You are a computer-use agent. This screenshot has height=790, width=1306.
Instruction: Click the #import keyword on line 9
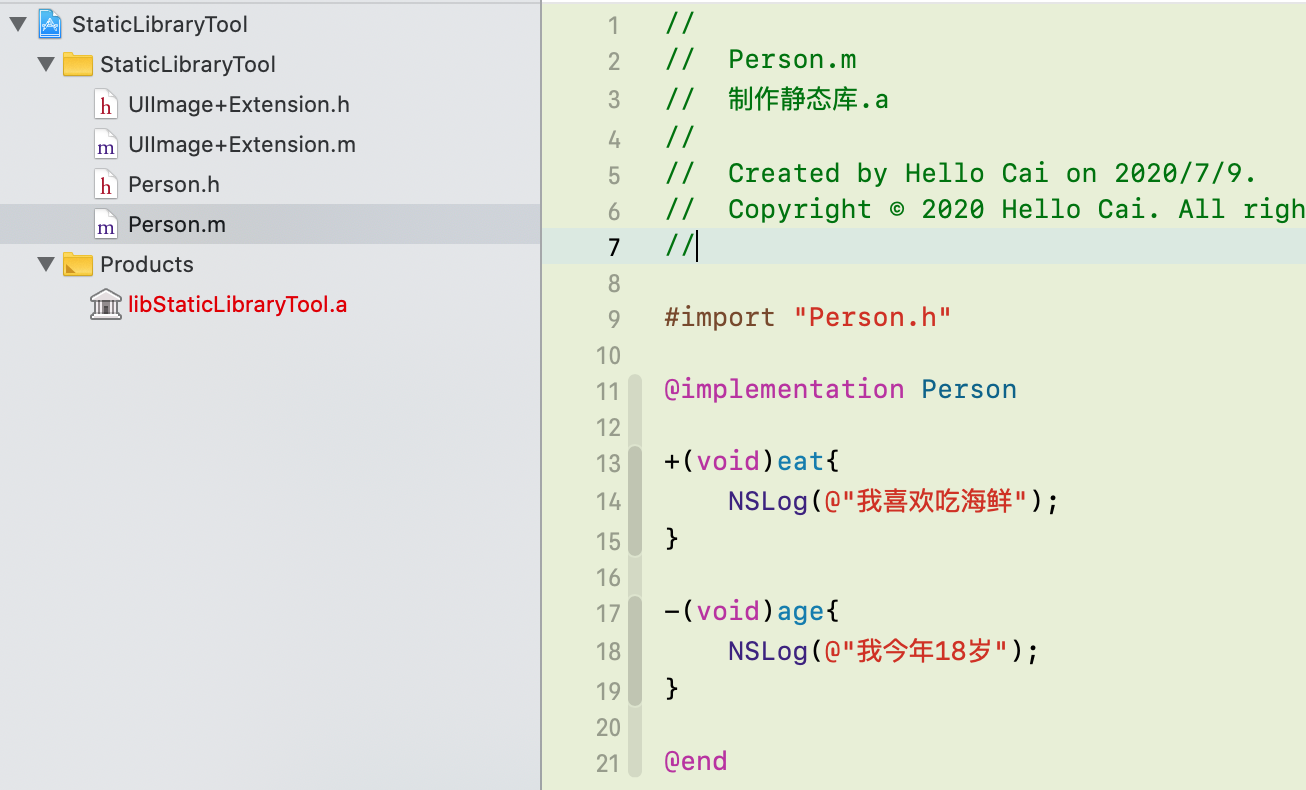[720, 318]
